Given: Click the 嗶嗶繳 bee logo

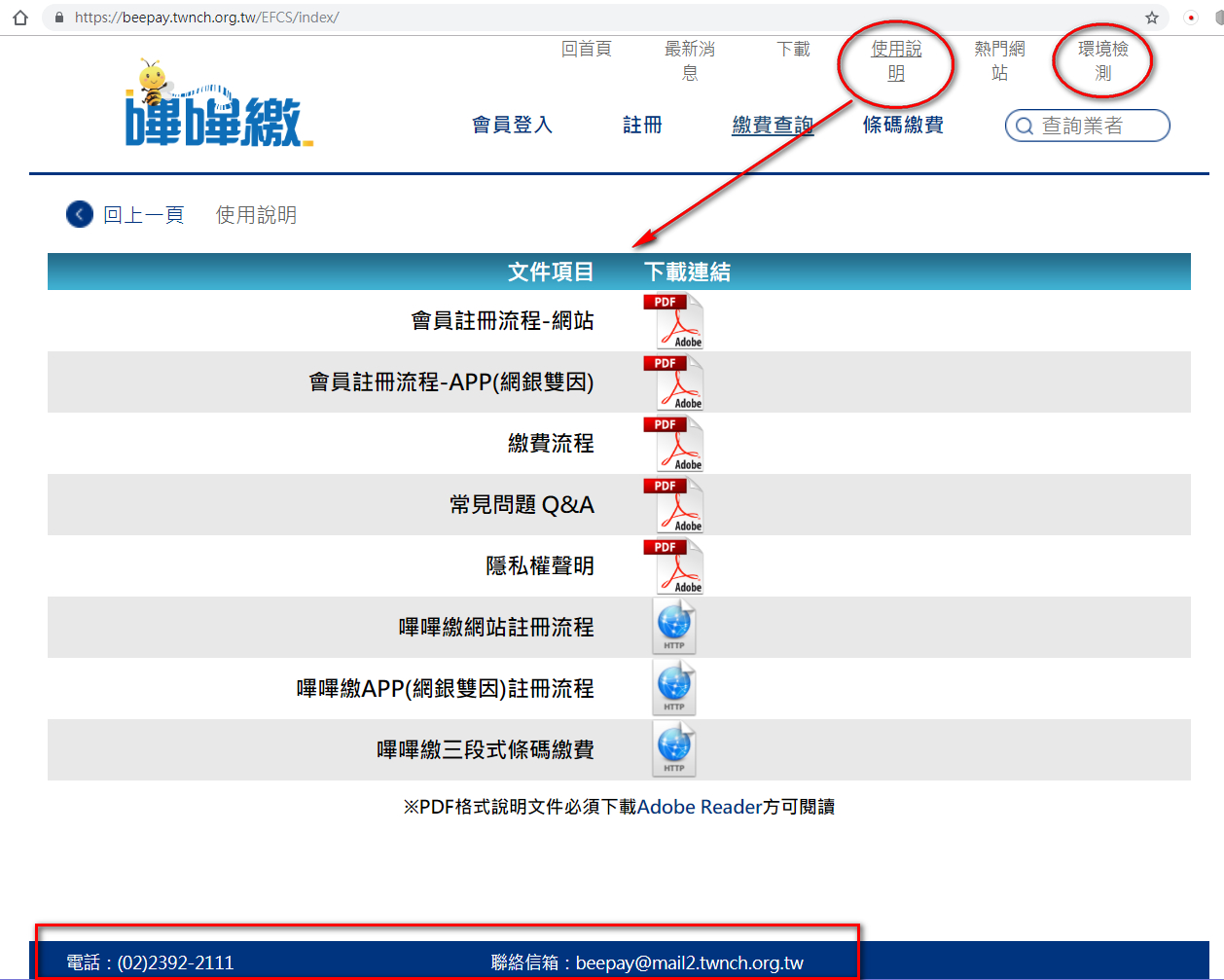Looking at the screenshot, I should click(214, 105).
